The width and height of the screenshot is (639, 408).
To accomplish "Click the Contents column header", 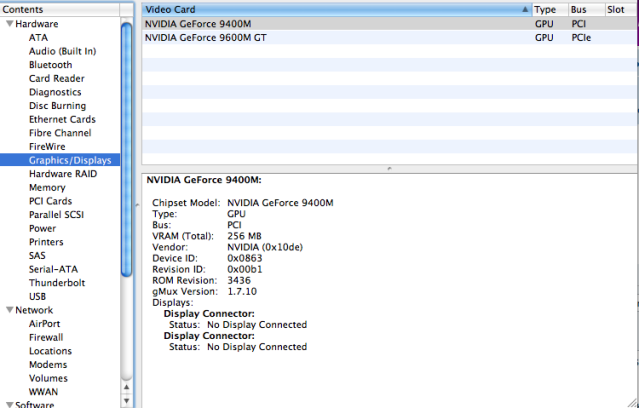I will point(60,9).
